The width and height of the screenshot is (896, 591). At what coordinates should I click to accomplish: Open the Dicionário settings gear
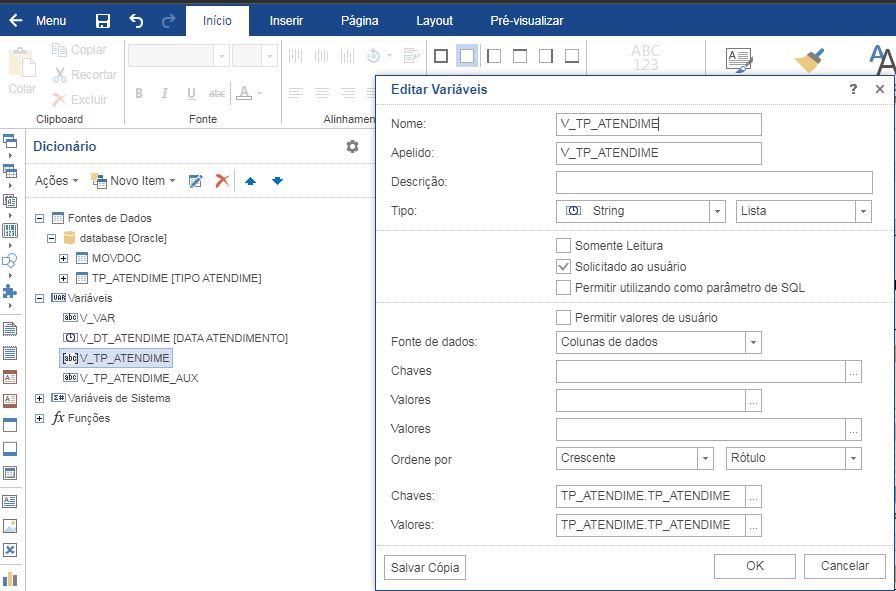(x=353, y=146)
